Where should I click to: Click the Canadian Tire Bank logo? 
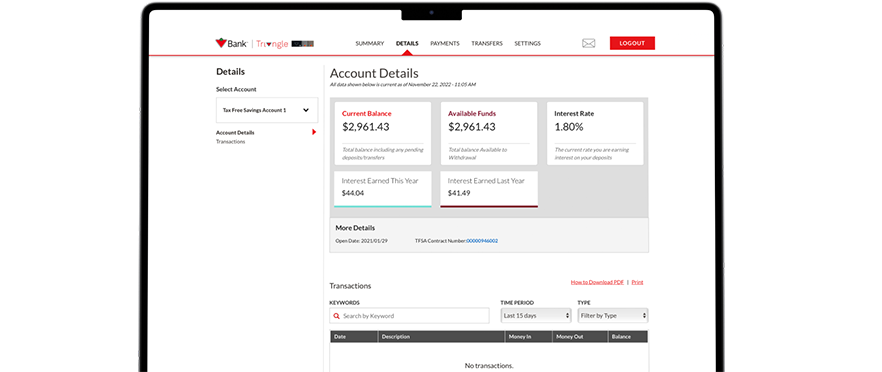pos(231,43)
